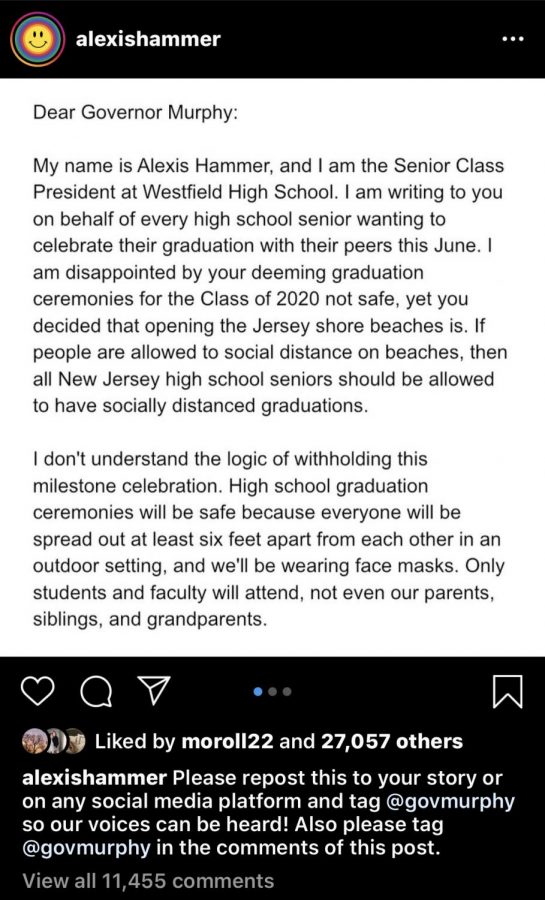Tap first liker avatar thumbnail
The width and height of the screenshot is (545, 900).
34,742
